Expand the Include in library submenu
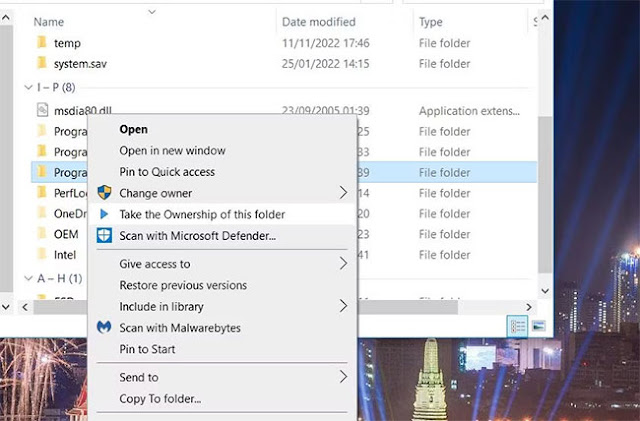The height and width of the screenshot is (421, 640). pyautogui.click(x=344, y=306)
